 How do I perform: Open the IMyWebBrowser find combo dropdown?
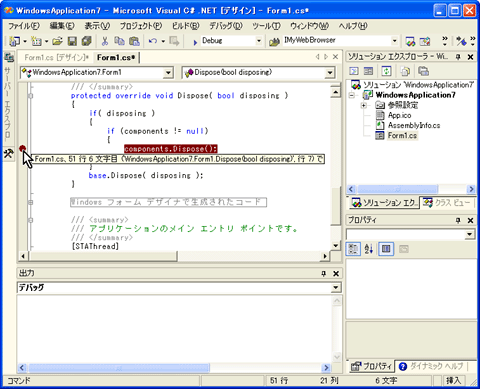click(394, 41)
